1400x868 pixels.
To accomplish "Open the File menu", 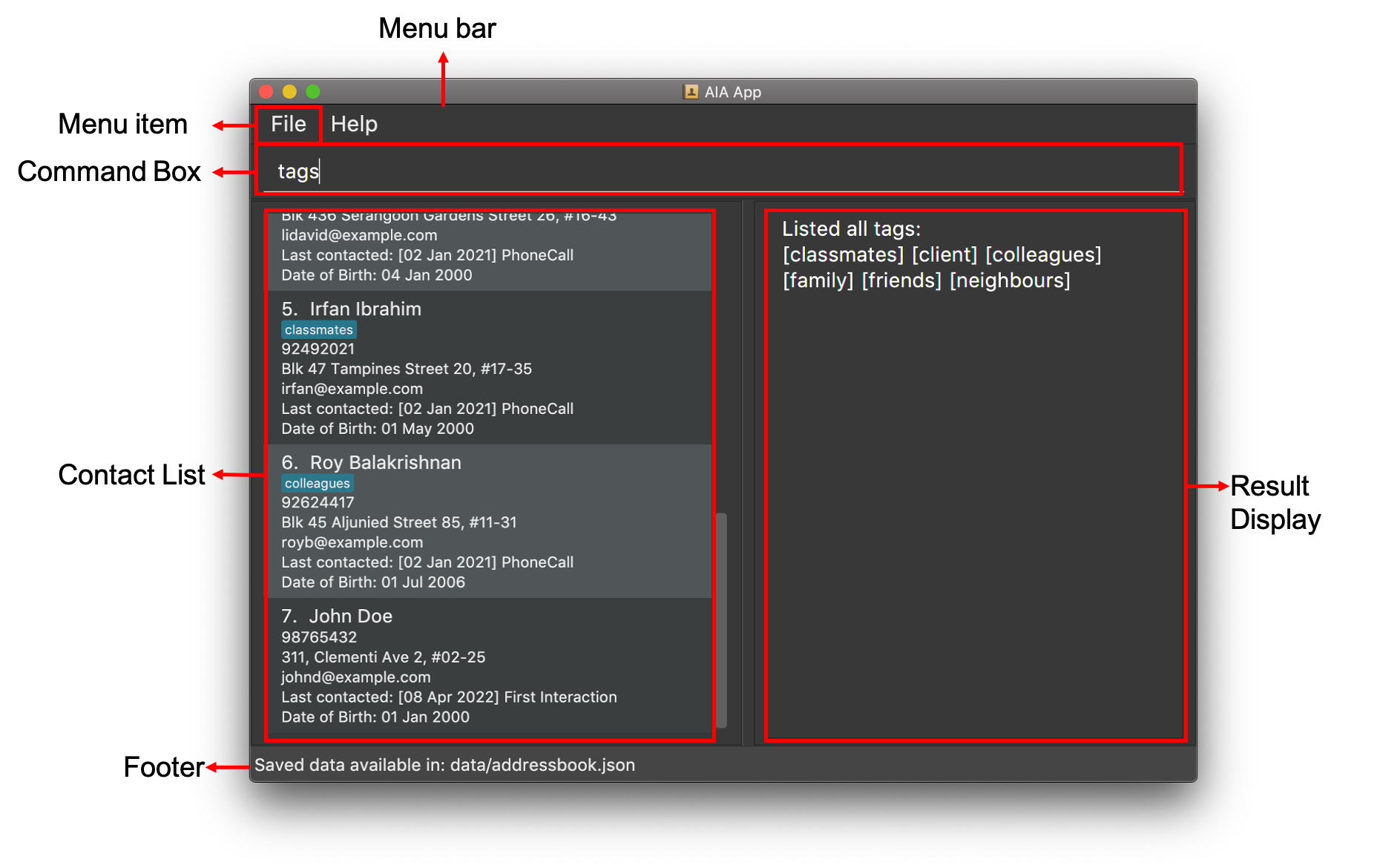I will pos(288,124).
